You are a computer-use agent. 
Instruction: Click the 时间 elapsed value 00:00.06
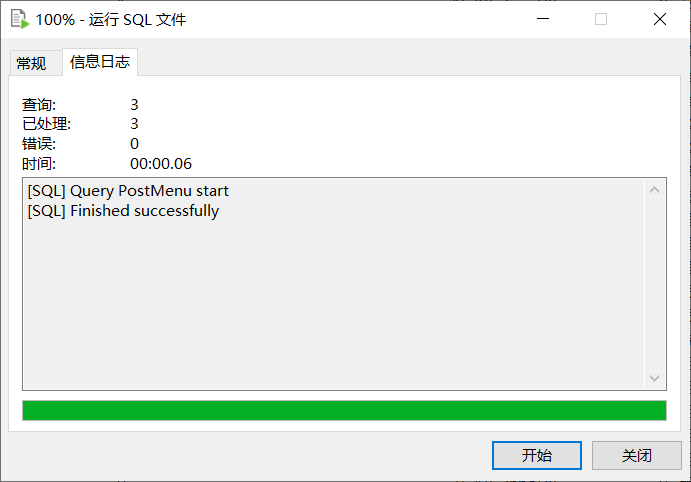pos(161,164)
